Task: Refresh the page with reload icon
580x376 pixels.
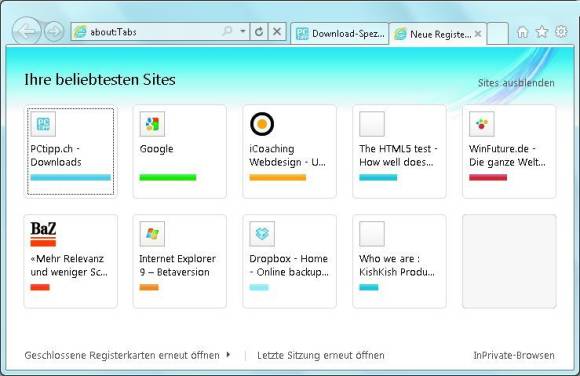Action: pyautogui.click(x=259, y=32)
